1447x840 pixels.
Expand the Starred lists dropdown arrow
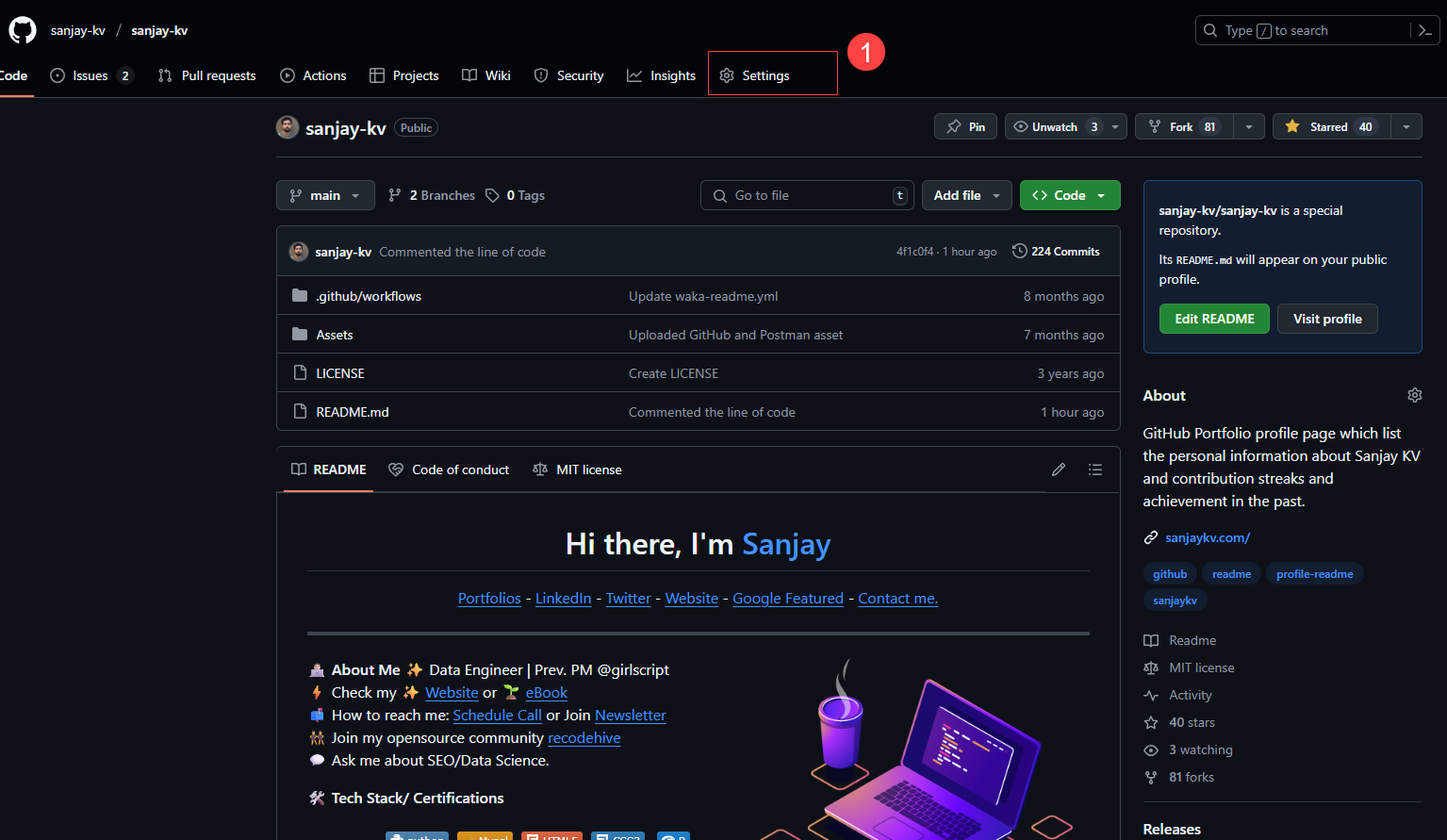coord(1406,126)
